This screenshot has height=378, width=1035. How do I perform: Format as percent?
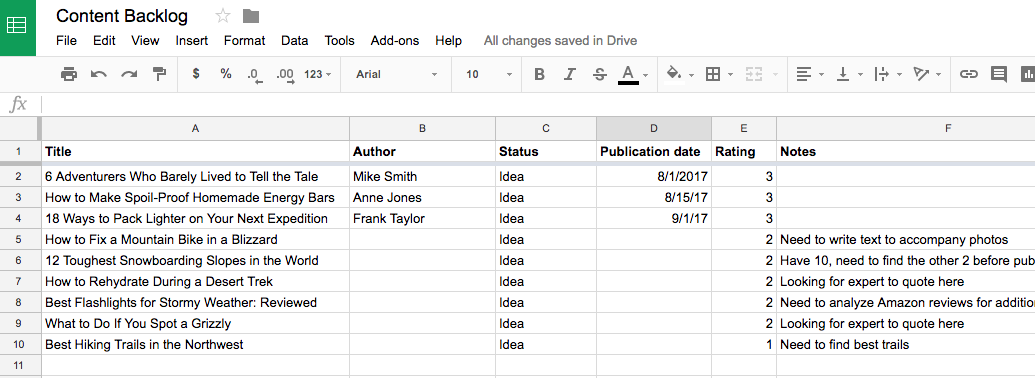tap(226, 74)
